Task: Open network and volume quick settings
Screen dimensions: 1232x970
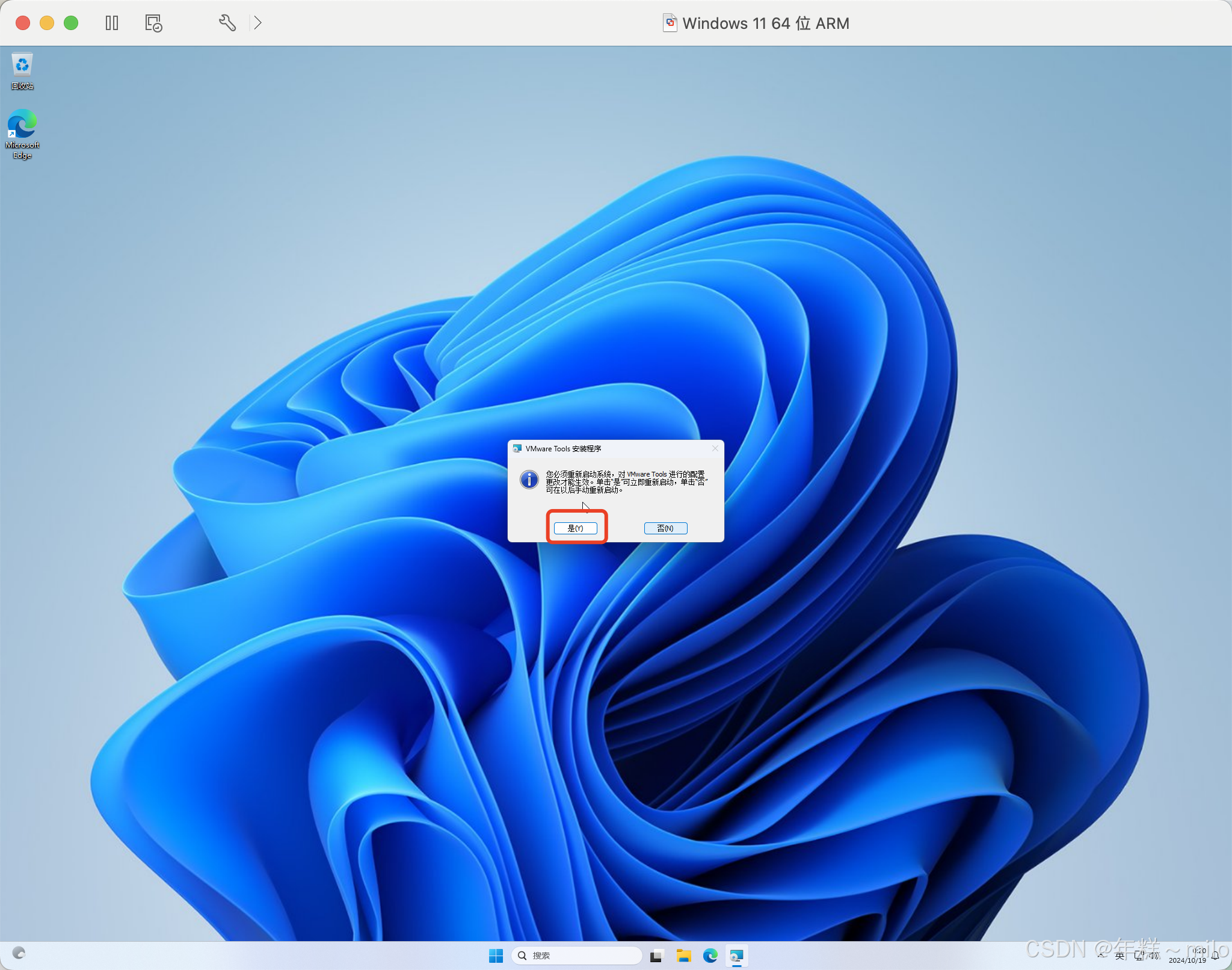Action: tap(1146, 956)
